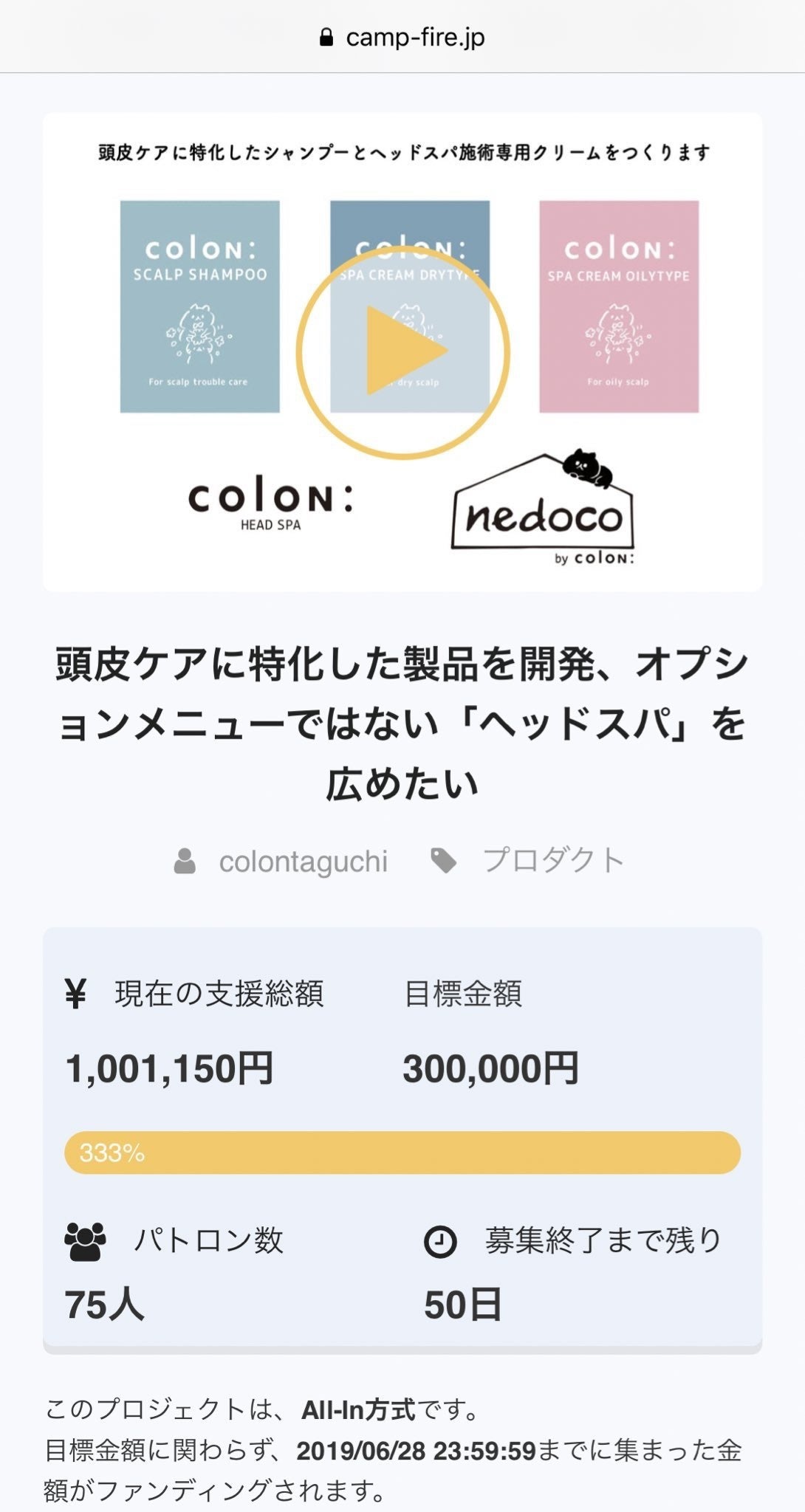
Task: Open the プロダクト category link
Action: [x=553, y=860]
